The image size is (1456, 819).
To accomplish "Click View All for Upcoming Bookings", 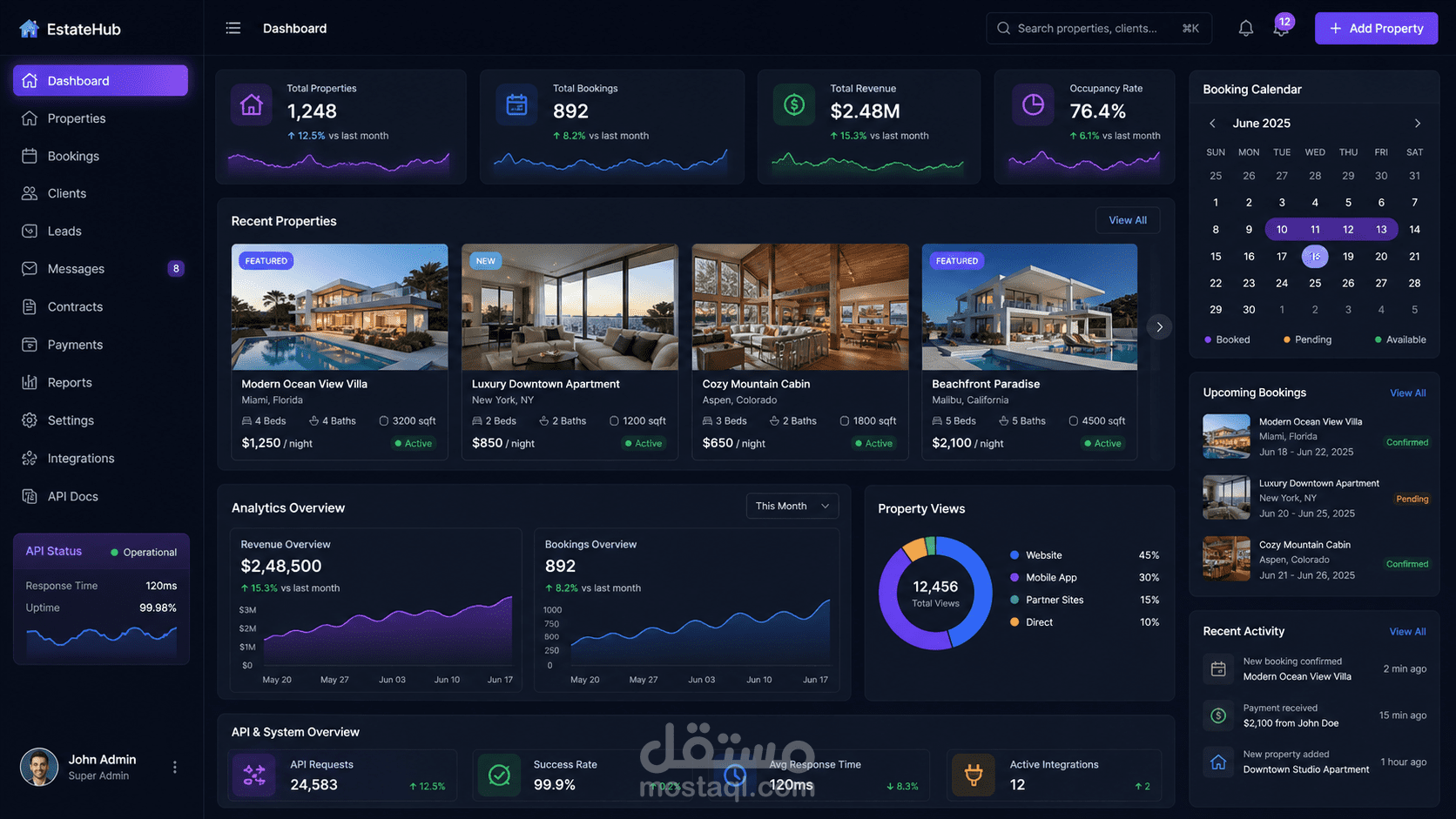I will pyautogui.click(x=1407, y=393).
